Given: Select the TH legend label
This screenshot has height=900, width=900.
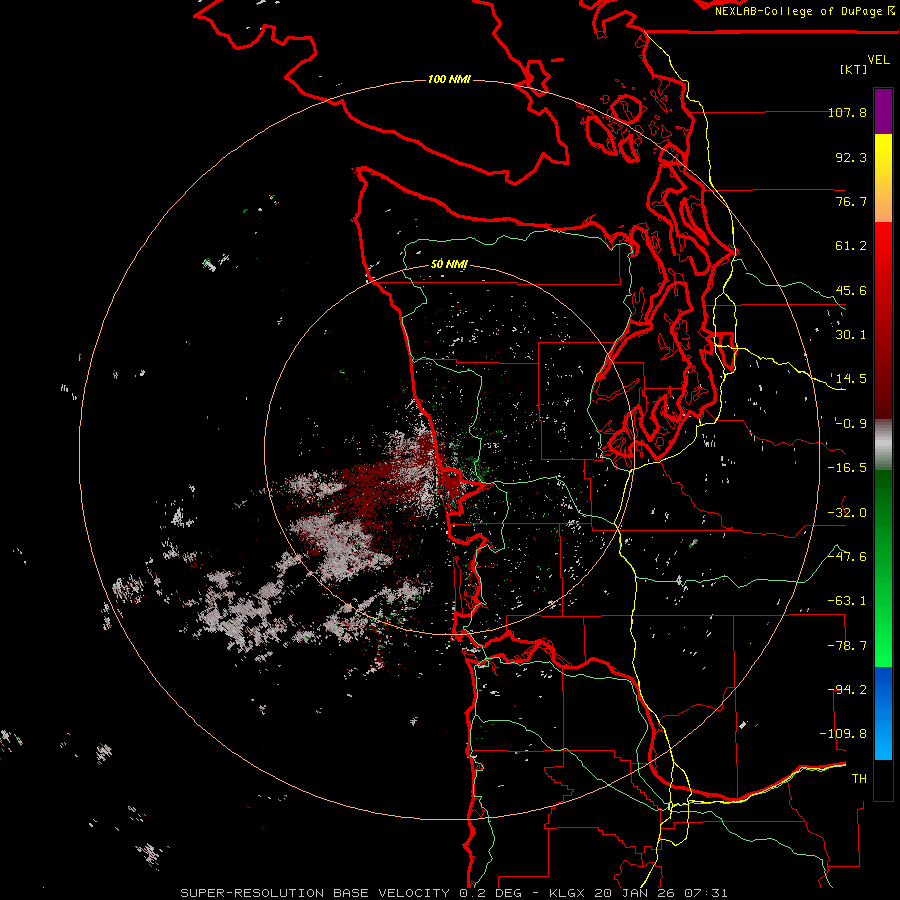Looking at the screenshot, I should coord(859,779).
